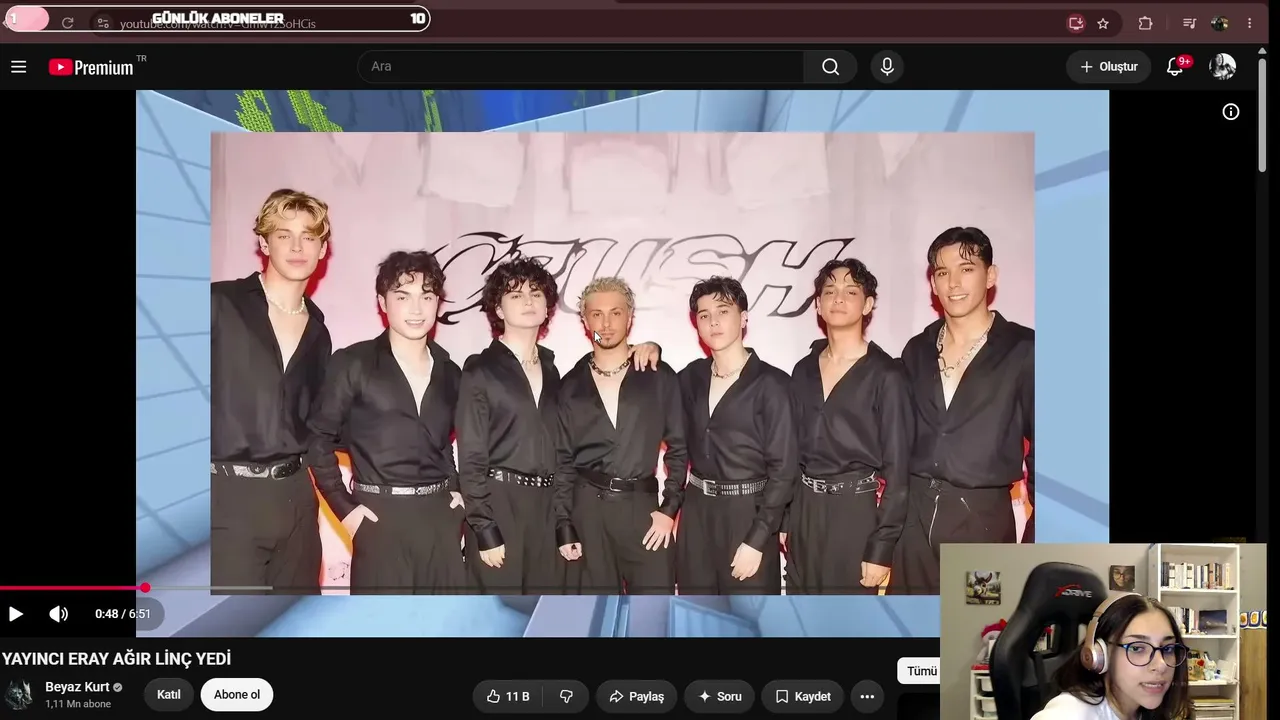Visit the 'Beyaz Kurt' channel name link

(x=77, y=687)
